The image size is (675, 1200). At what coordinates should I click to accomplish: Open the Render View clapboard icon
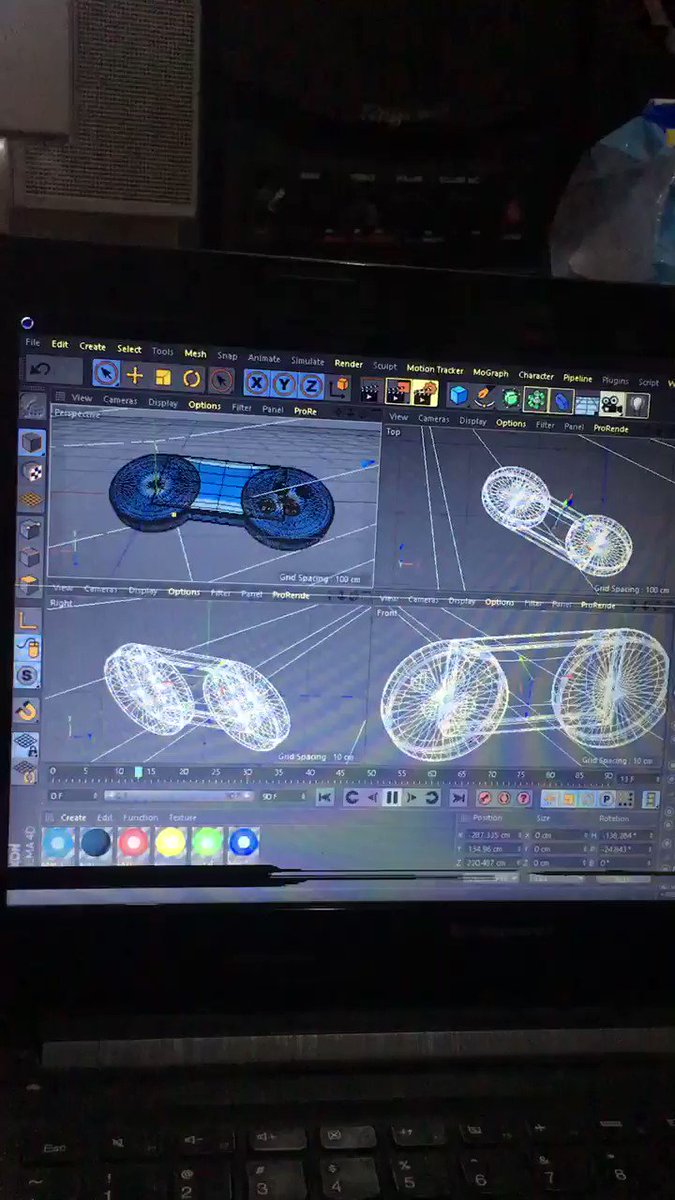tap(370, 389)
